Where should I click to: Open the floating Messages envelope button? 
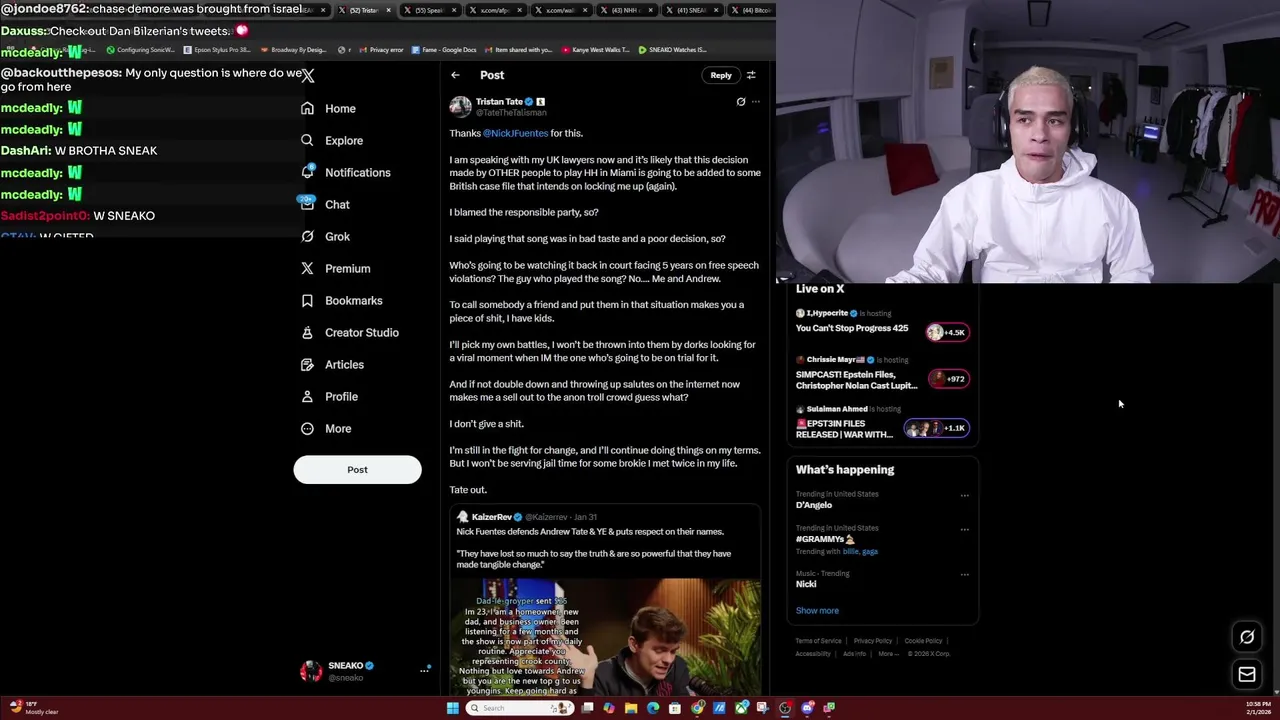point(1247,675)
